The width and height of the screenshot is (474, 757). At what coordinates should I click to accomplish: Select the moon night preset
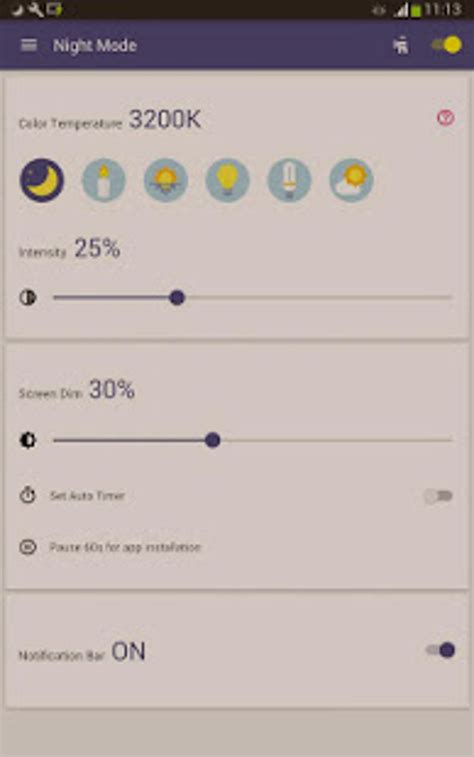pos(42,180)
